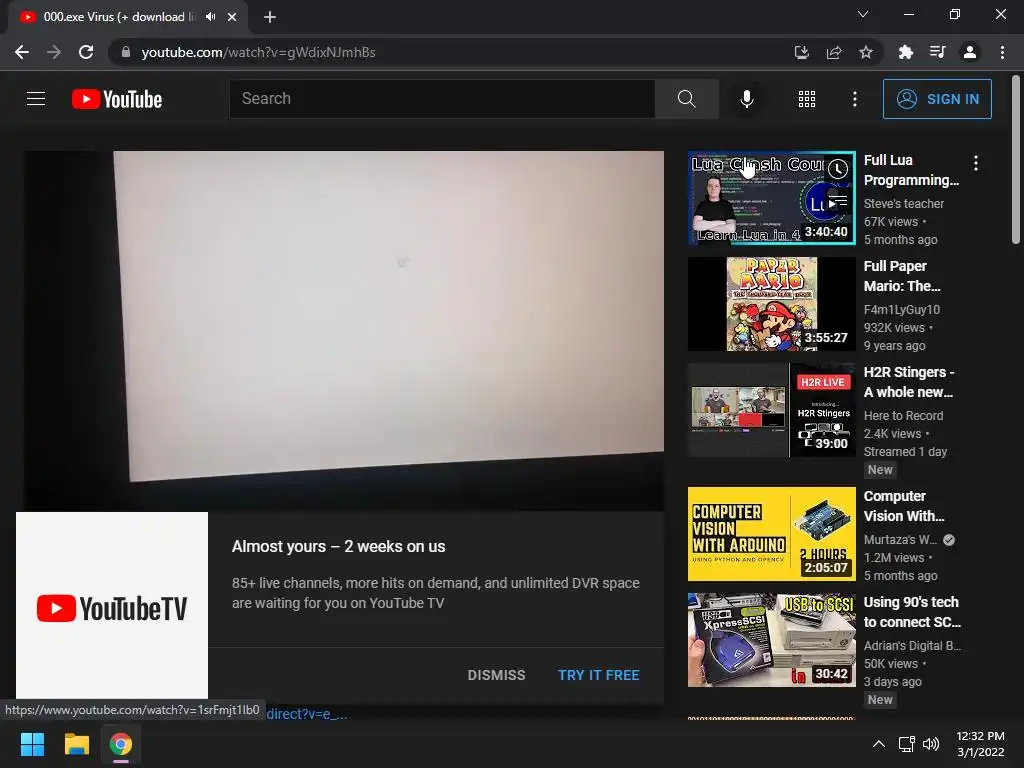
Task: Install app icon in address bar
Action: (x=801, y=52)
